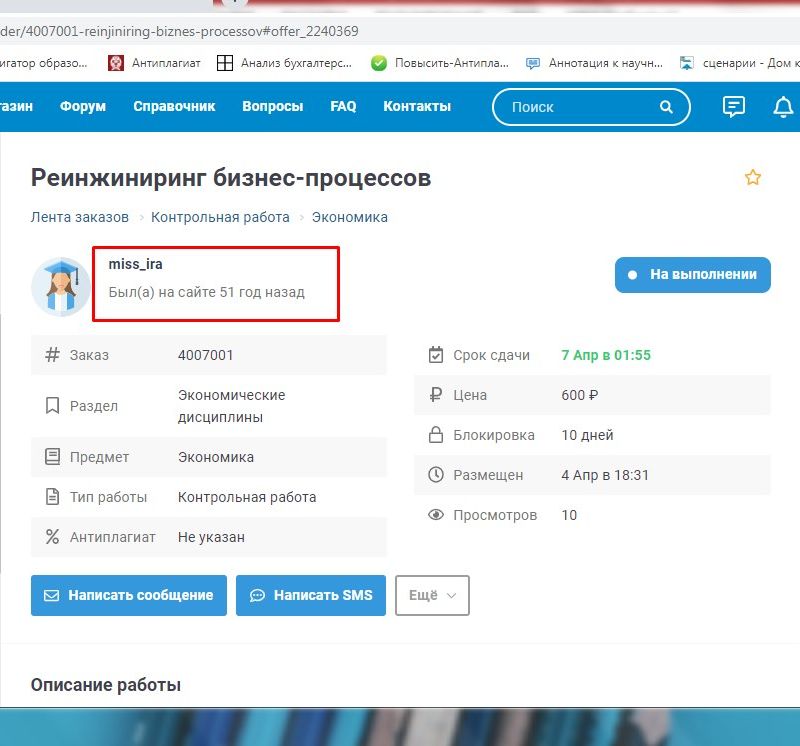Open the Форум menu item
The width and height of the screenshot is (800, 746).
click(82, 107)
